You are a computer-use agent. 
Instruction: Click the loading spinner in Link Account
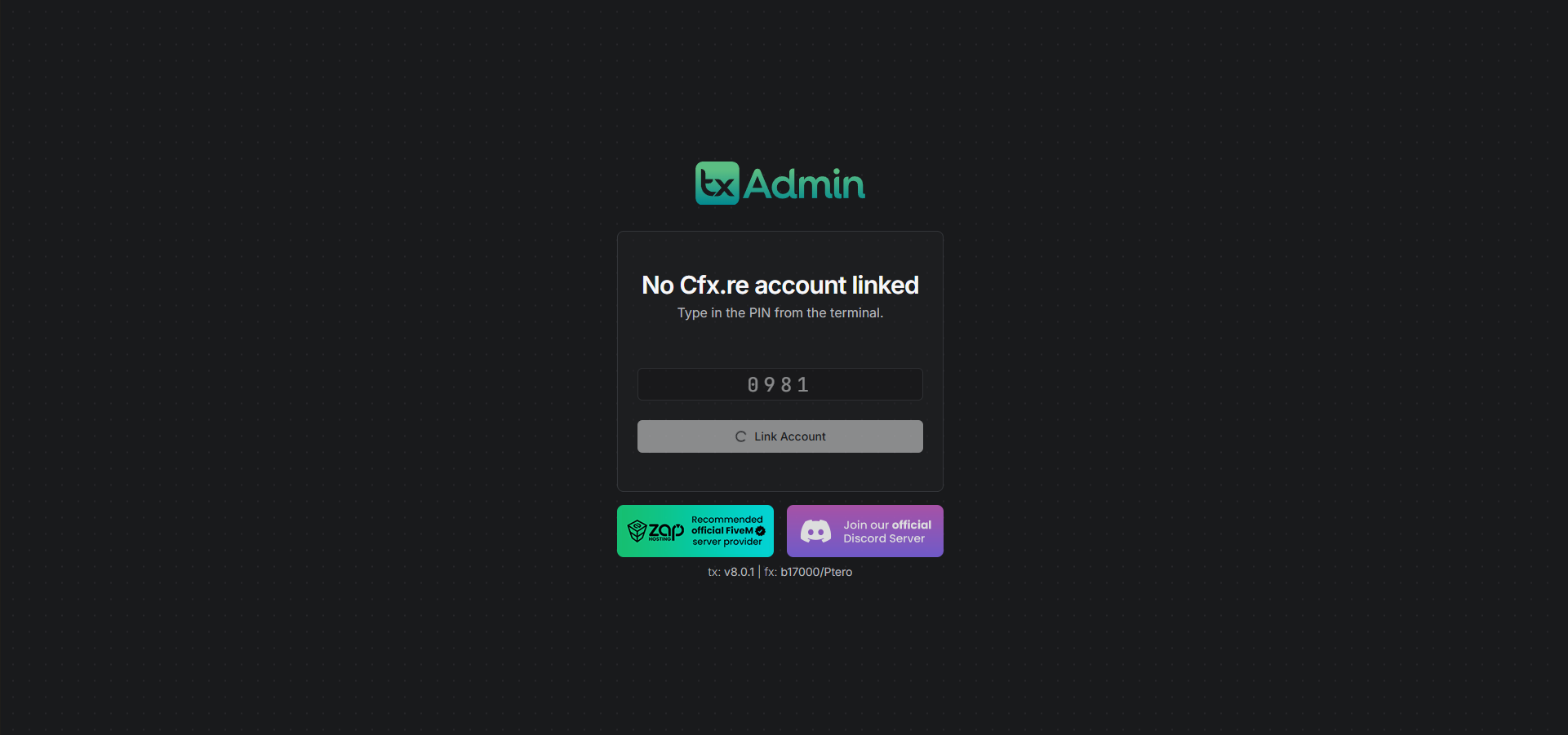coord(741,436)
